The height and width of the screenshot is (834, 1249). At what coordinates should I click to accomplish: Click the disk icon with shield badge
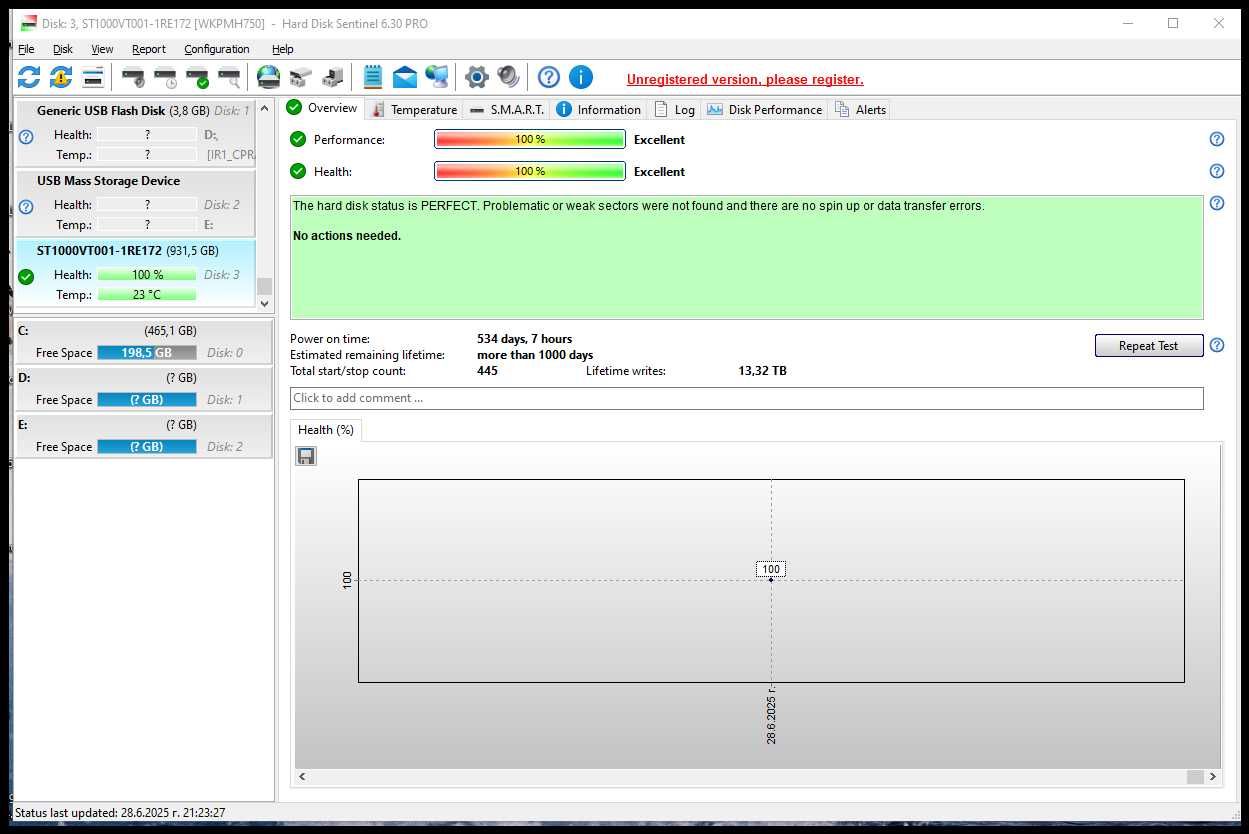[x=133, y=76]
